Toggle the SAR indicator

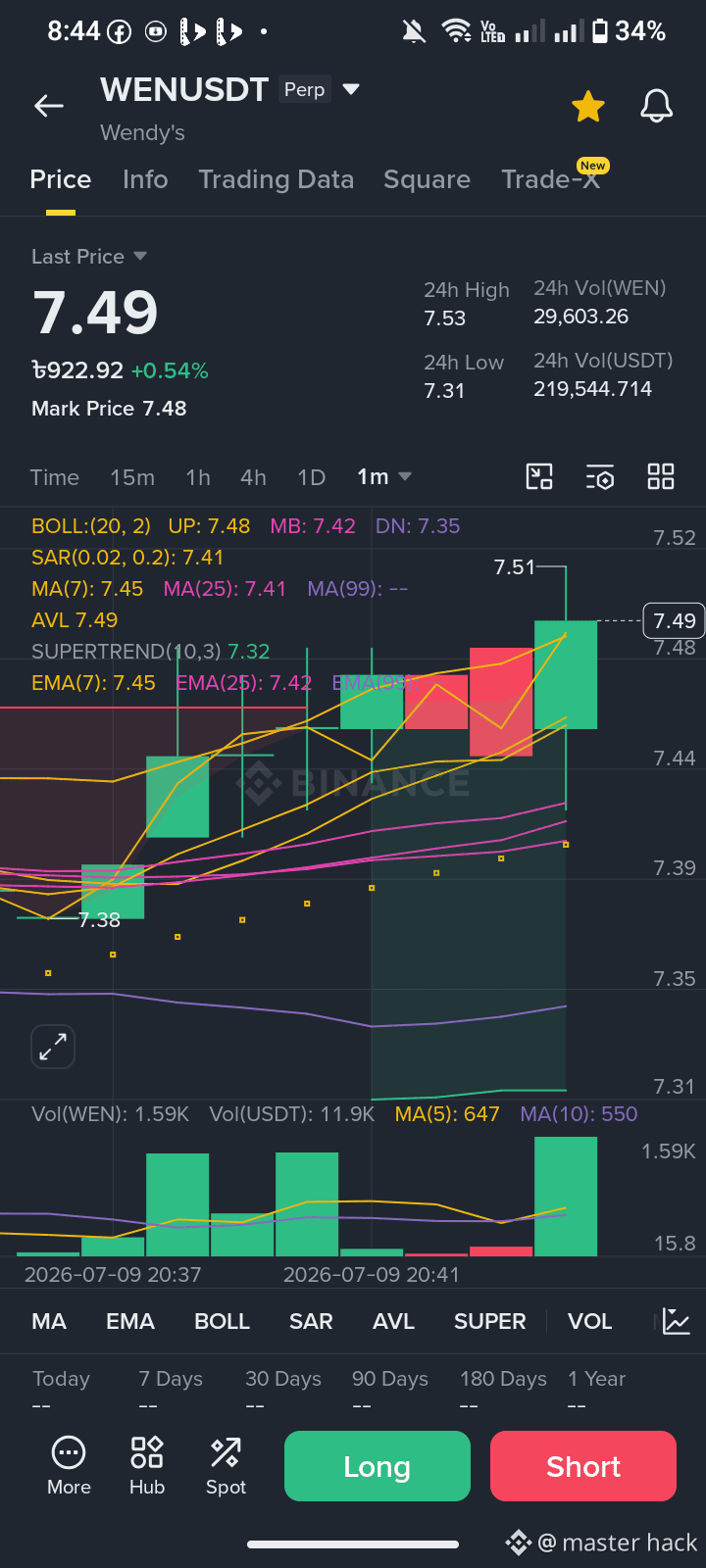pos(311,1321)
